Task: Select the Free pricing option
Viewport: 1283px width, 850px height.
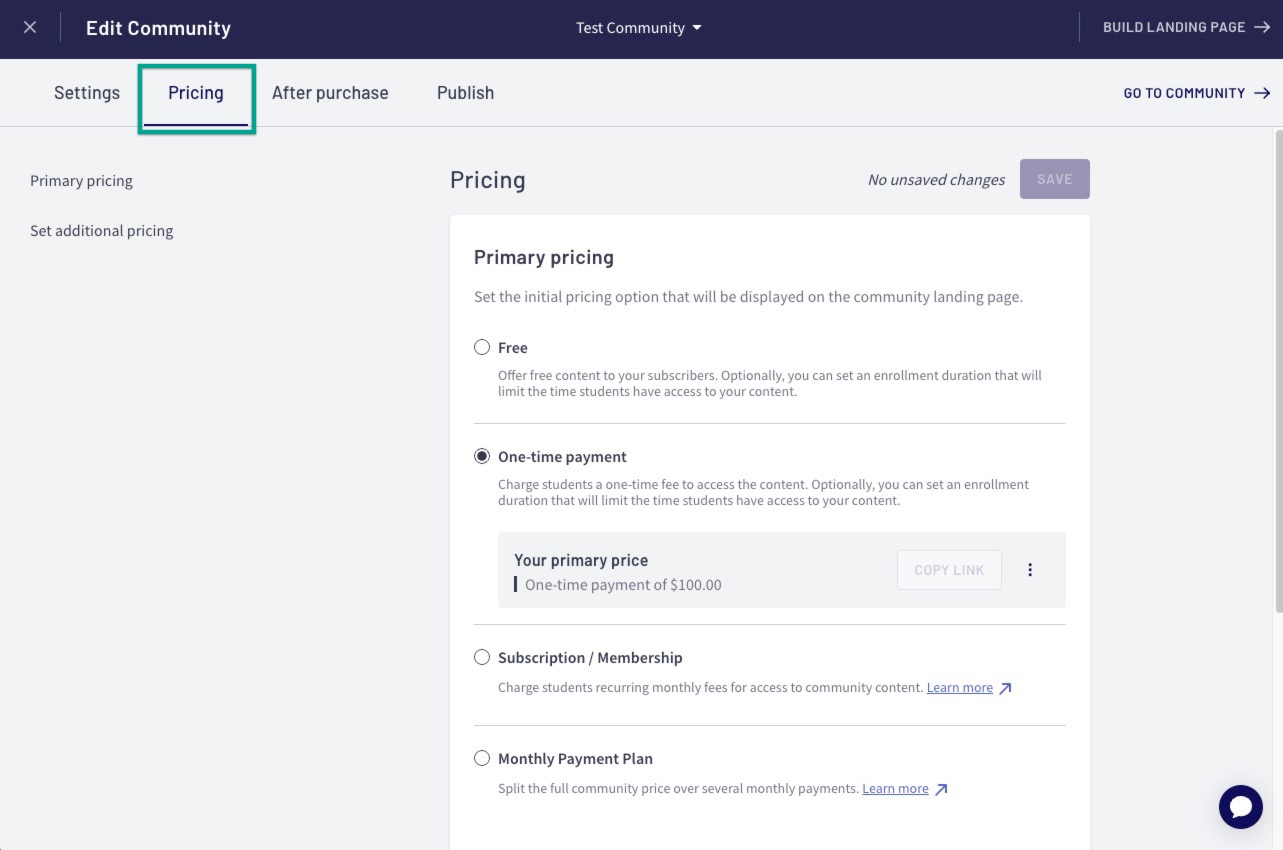Action: click(x=483, y=348)
